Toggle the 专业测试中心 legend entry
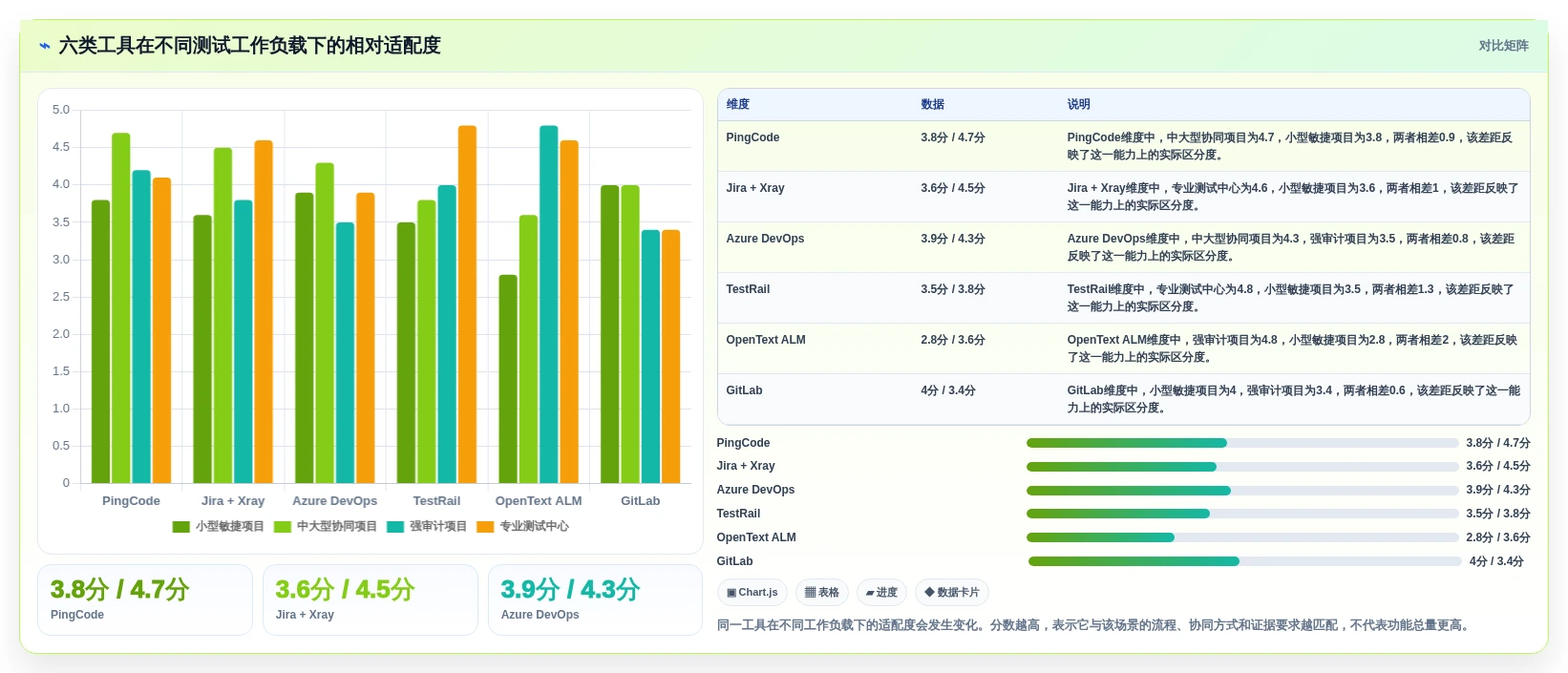The height and width of the screenshot is (673, 1568). click(521, 526)
